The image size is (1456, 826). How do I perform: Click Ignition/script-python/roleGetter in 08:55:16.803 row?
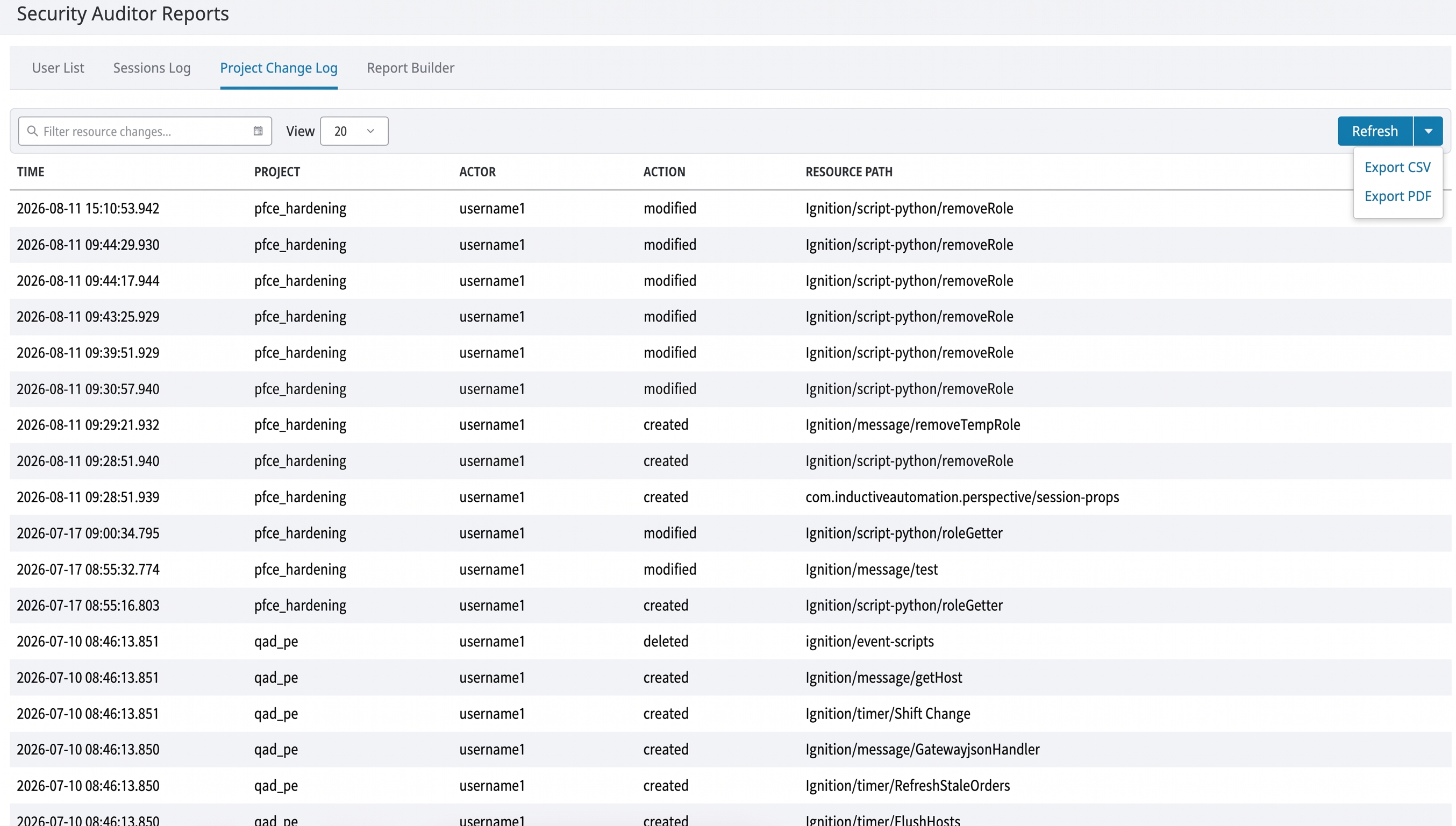(904, 606)
